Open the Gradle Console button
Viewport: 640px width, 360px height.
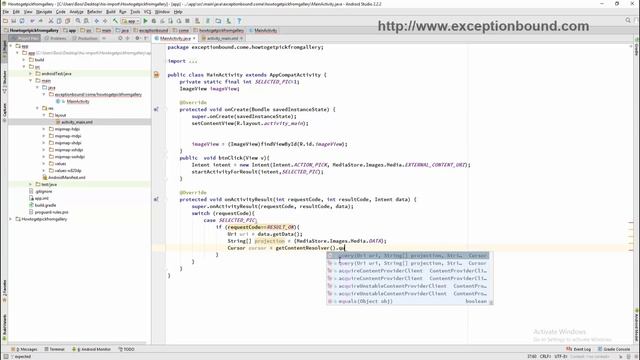click(614, 349)
